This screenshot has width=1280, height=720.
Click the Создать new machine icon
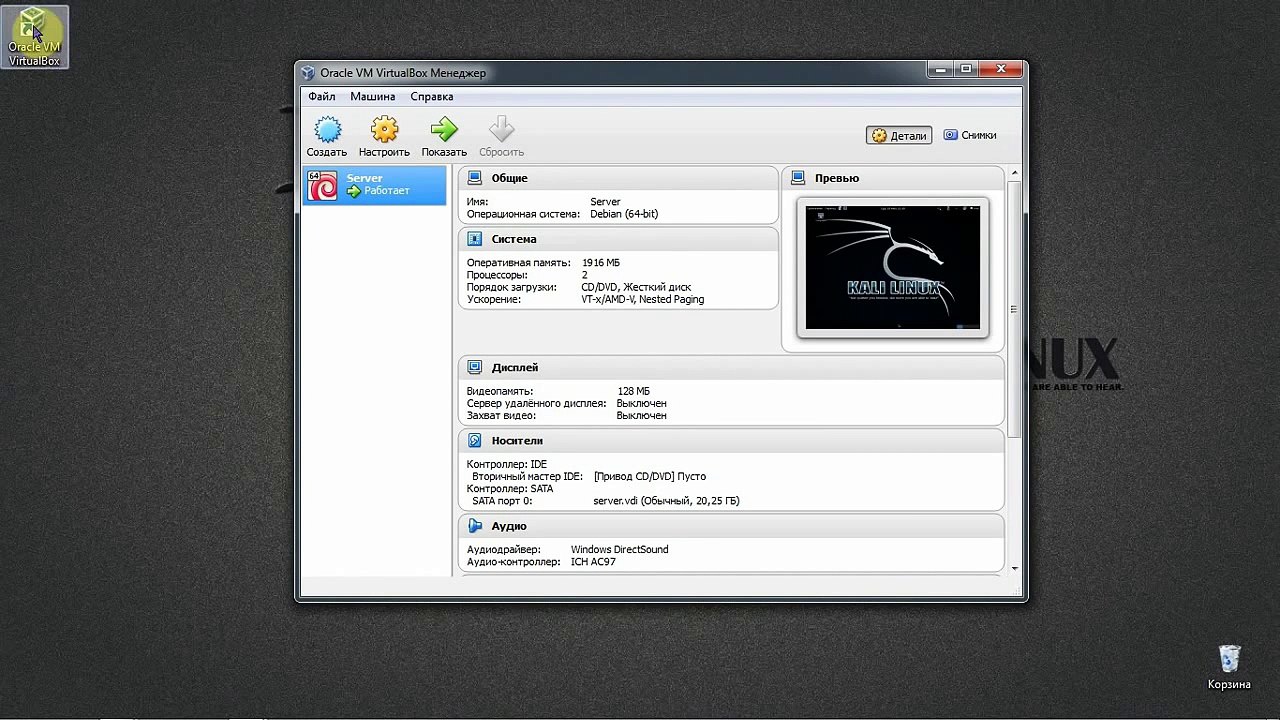[x=327, y=130]
